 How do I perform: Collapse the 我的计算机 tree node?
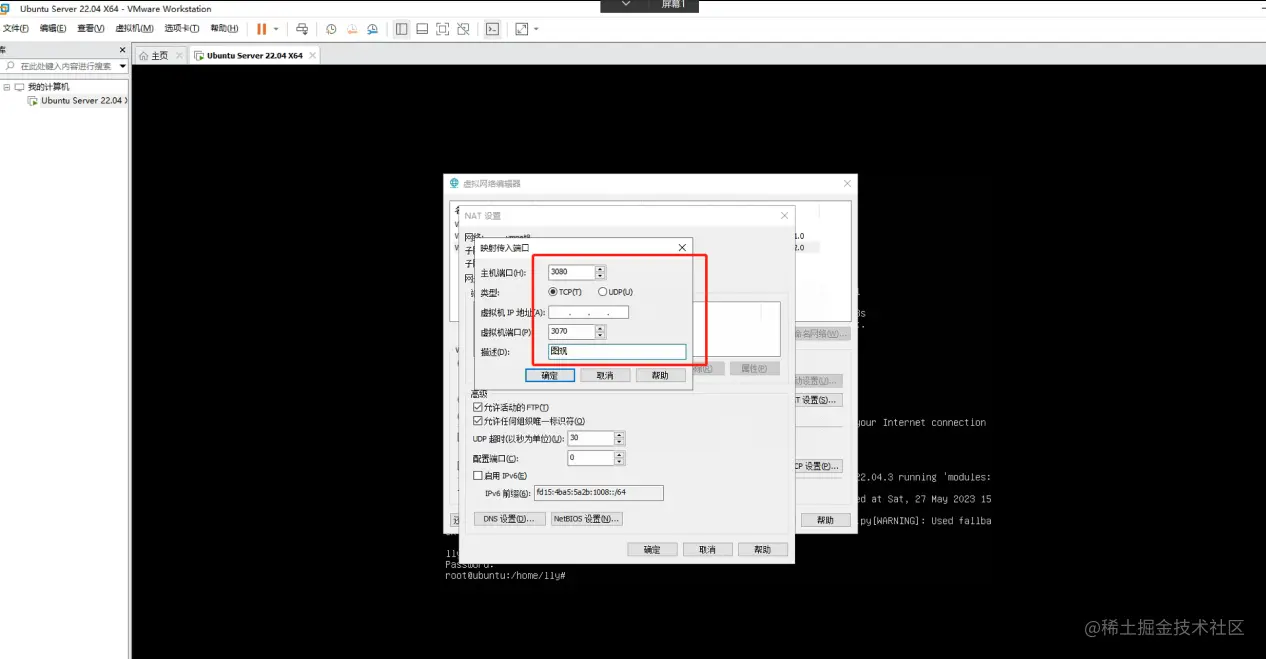coord(6,87)
